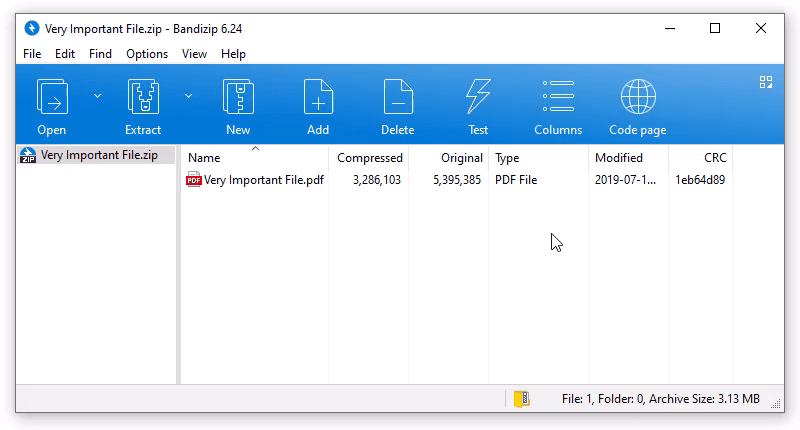
Task: Select Very Important File.zip in tree
Action: coord(98,155)
